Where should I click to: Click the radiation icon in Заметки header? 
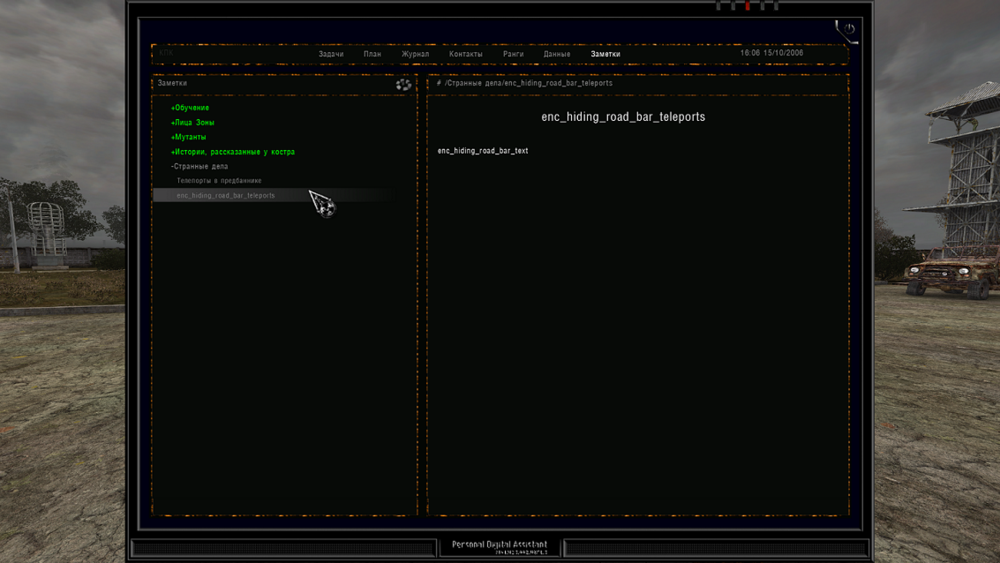[403, 84]
